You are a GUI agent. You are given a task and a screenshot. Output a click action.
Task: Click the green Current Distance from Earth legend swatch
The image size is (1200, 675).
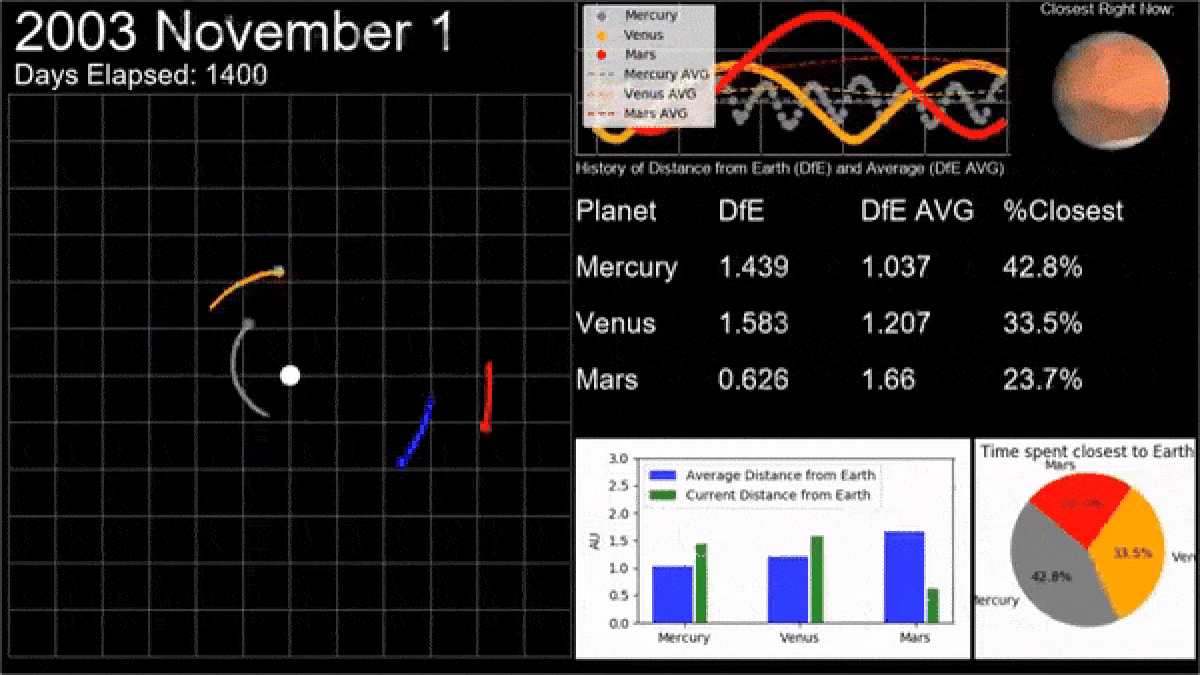[x=664, y=495]
